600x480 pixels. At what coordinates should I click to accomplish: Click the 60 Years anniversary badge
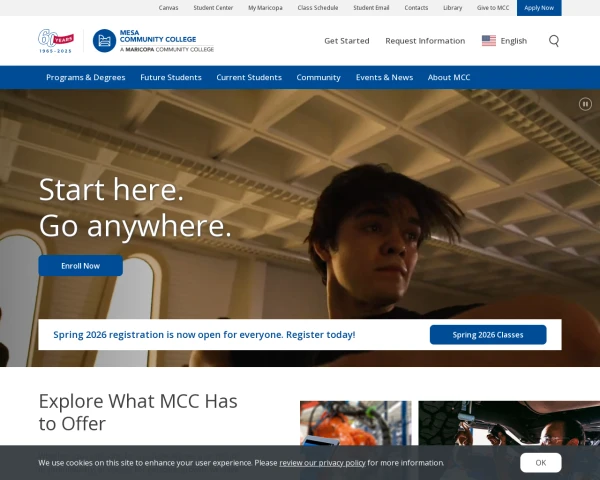56,41
